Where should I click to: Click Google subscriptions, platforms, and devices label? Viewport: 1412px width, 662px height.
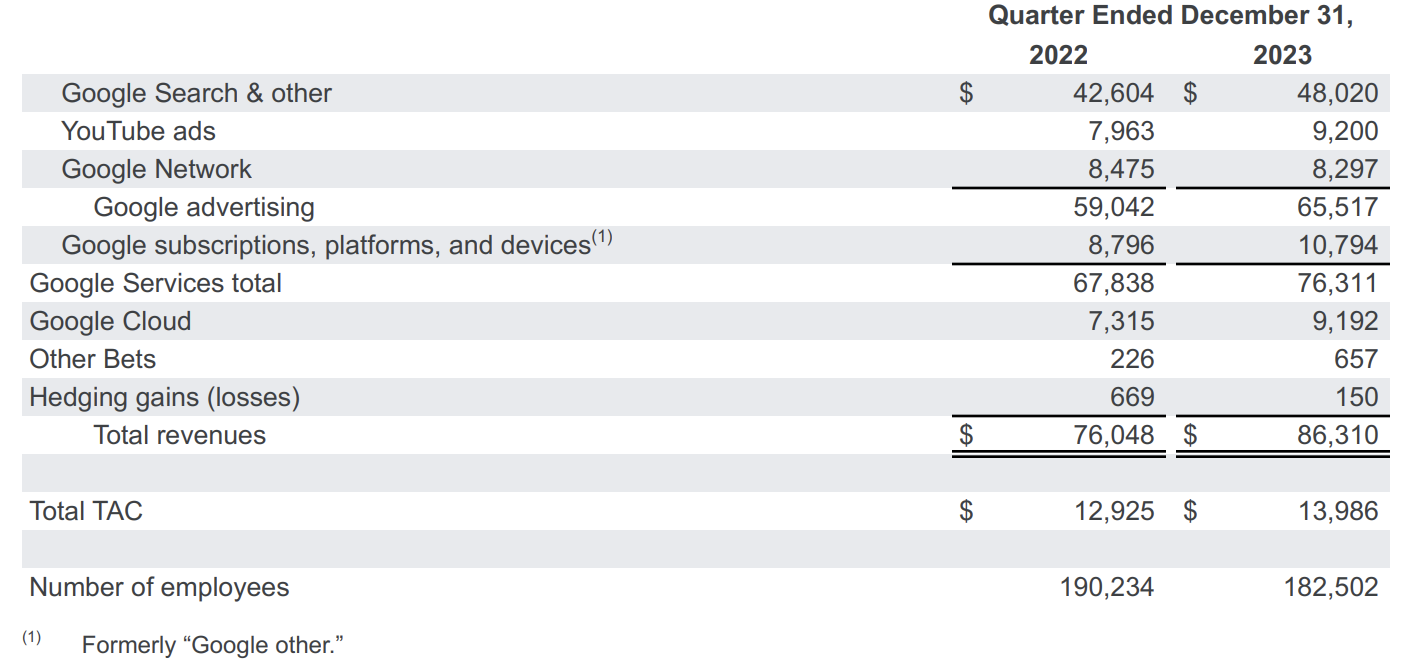click(x=326, y=245)
